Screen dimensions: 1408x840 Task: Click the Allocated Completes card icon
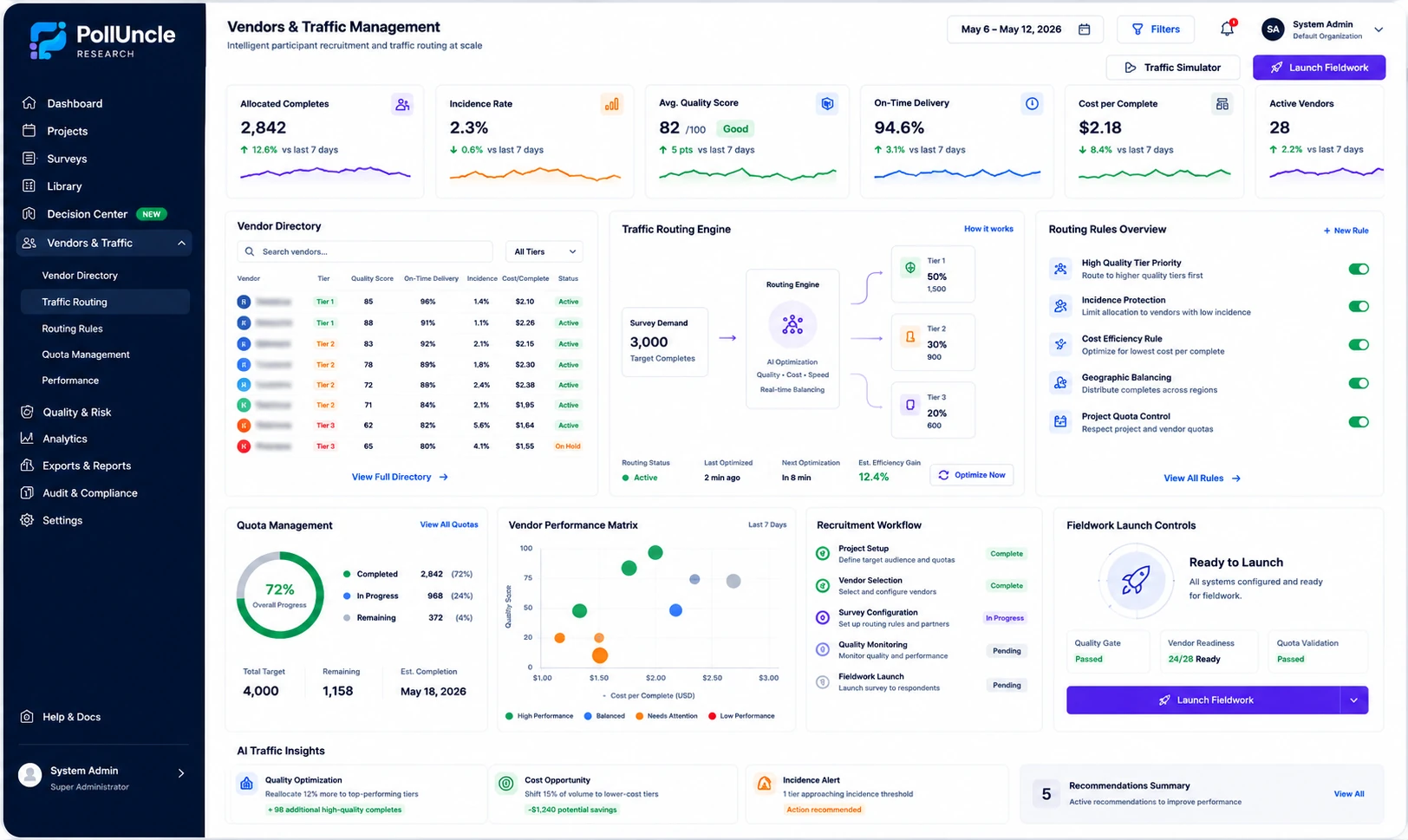402,104
